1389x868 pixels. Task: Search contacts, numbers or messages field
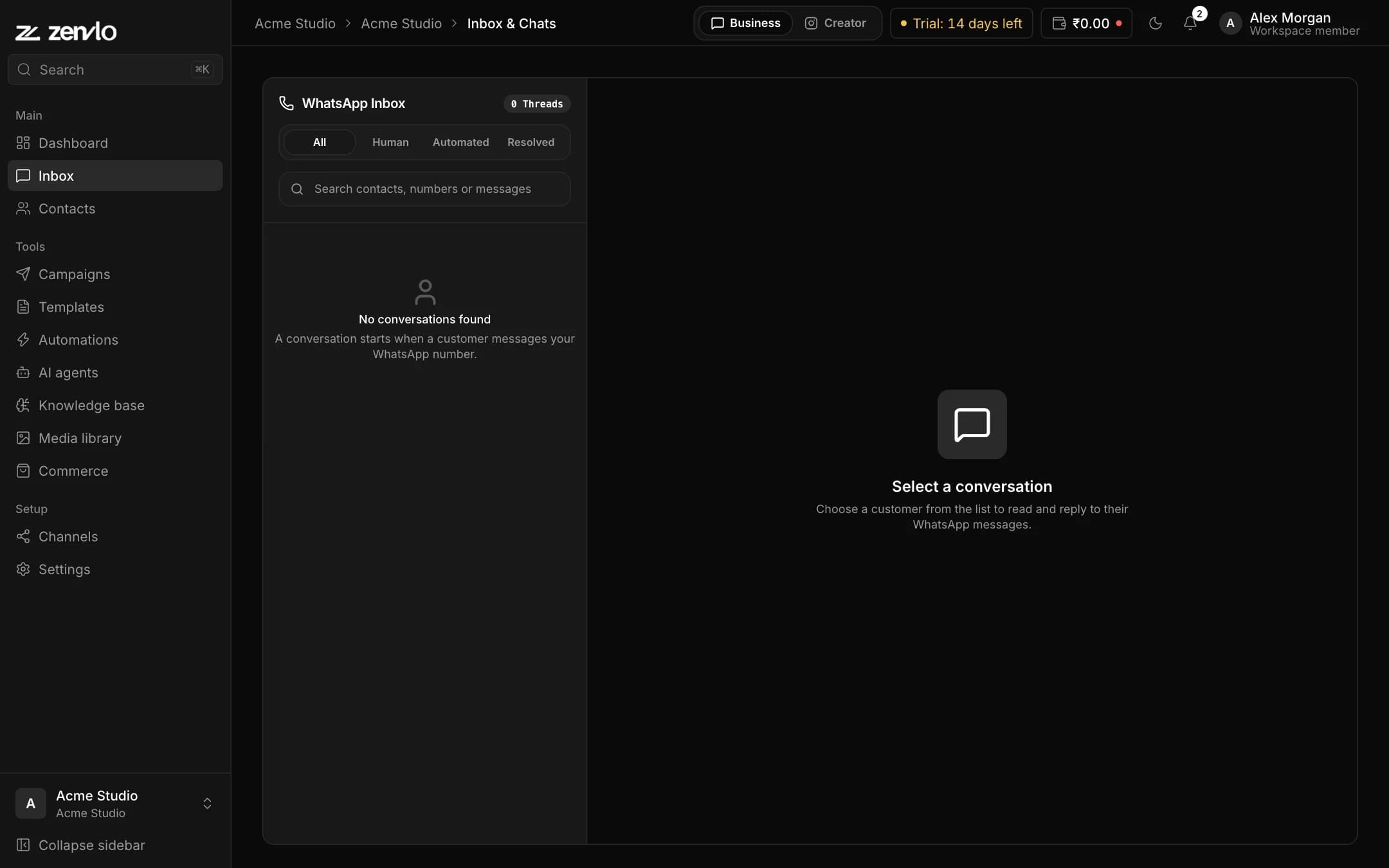click(x=424, y=189)
